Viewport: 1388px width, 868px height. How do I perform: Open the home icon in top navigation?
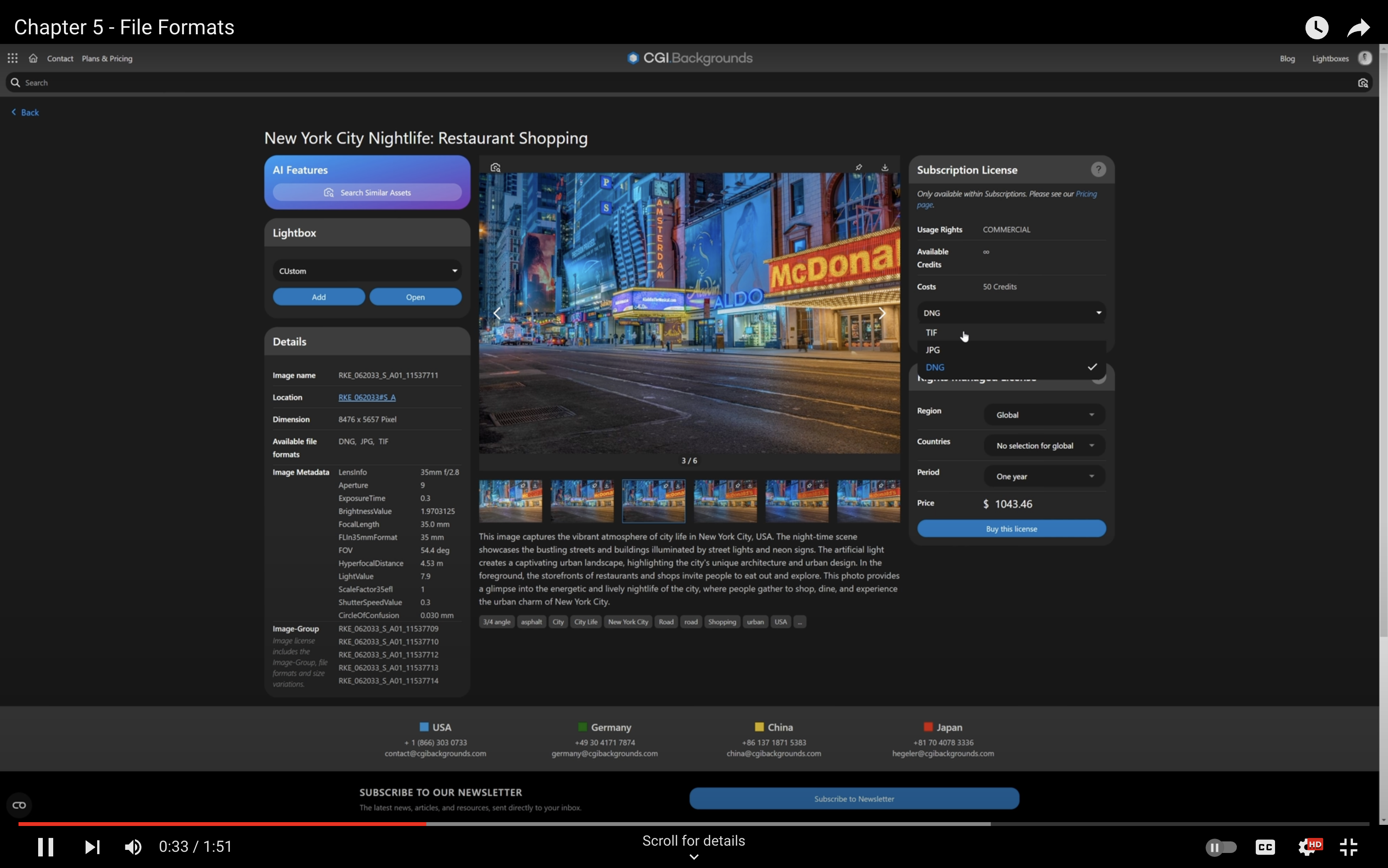[33, 58]
